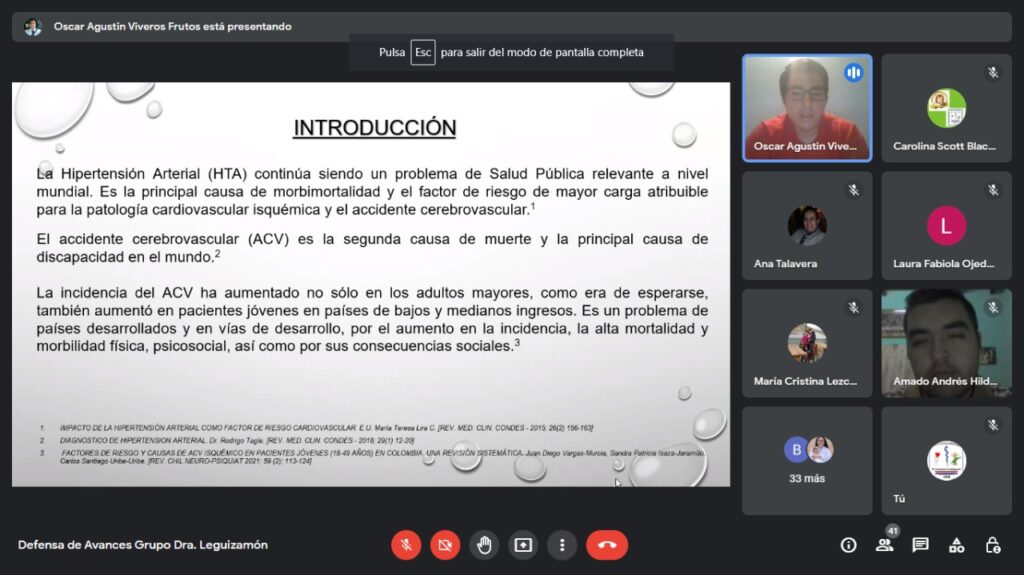Click the meeting title 'Defensa de Avances'

pyautogui.click(x=143, y=545)
